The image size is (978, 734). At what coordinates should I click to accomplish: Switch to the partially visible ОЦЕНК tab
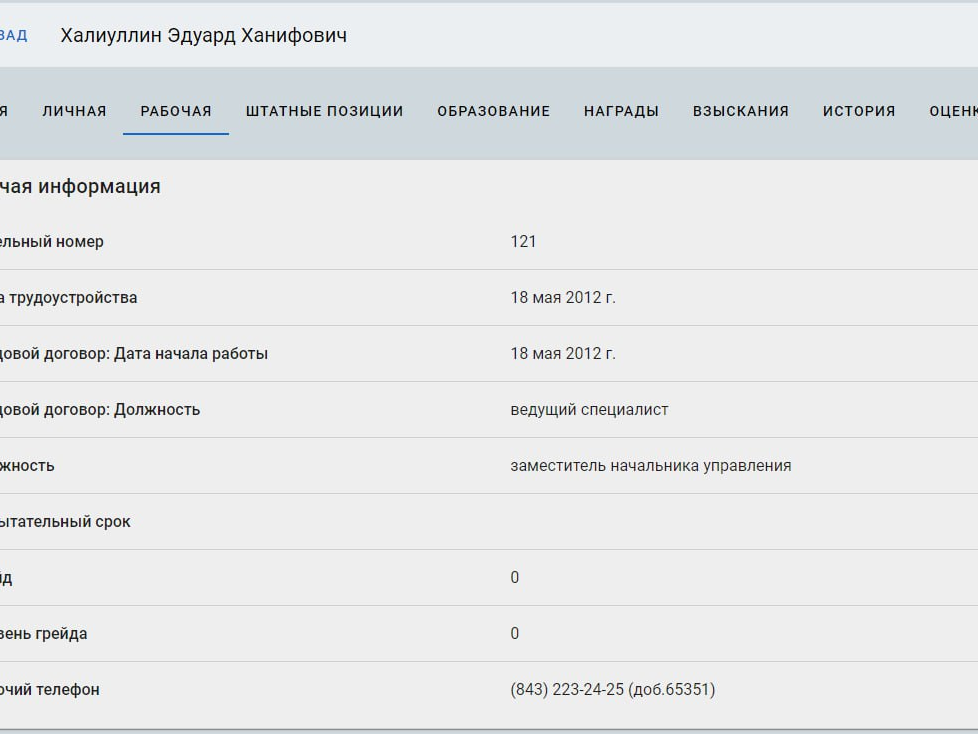[x=952, y=111]
